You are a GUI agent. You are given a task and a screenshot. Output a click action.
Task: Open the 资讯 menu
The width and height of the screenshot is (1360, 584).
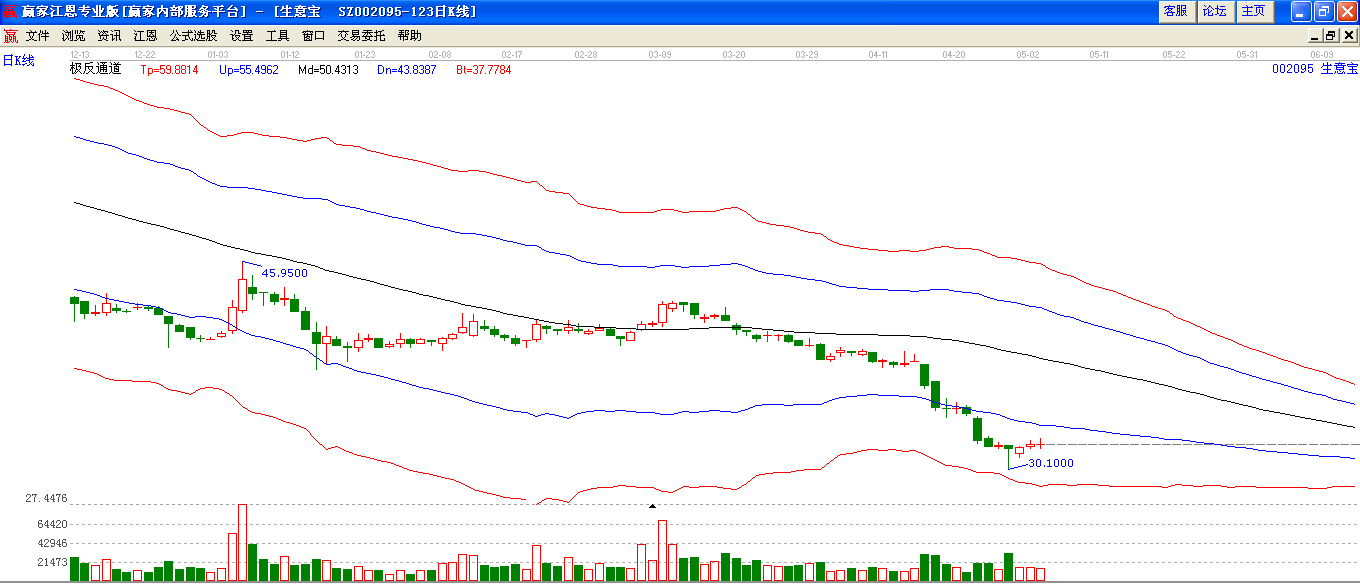pos(109,36)
